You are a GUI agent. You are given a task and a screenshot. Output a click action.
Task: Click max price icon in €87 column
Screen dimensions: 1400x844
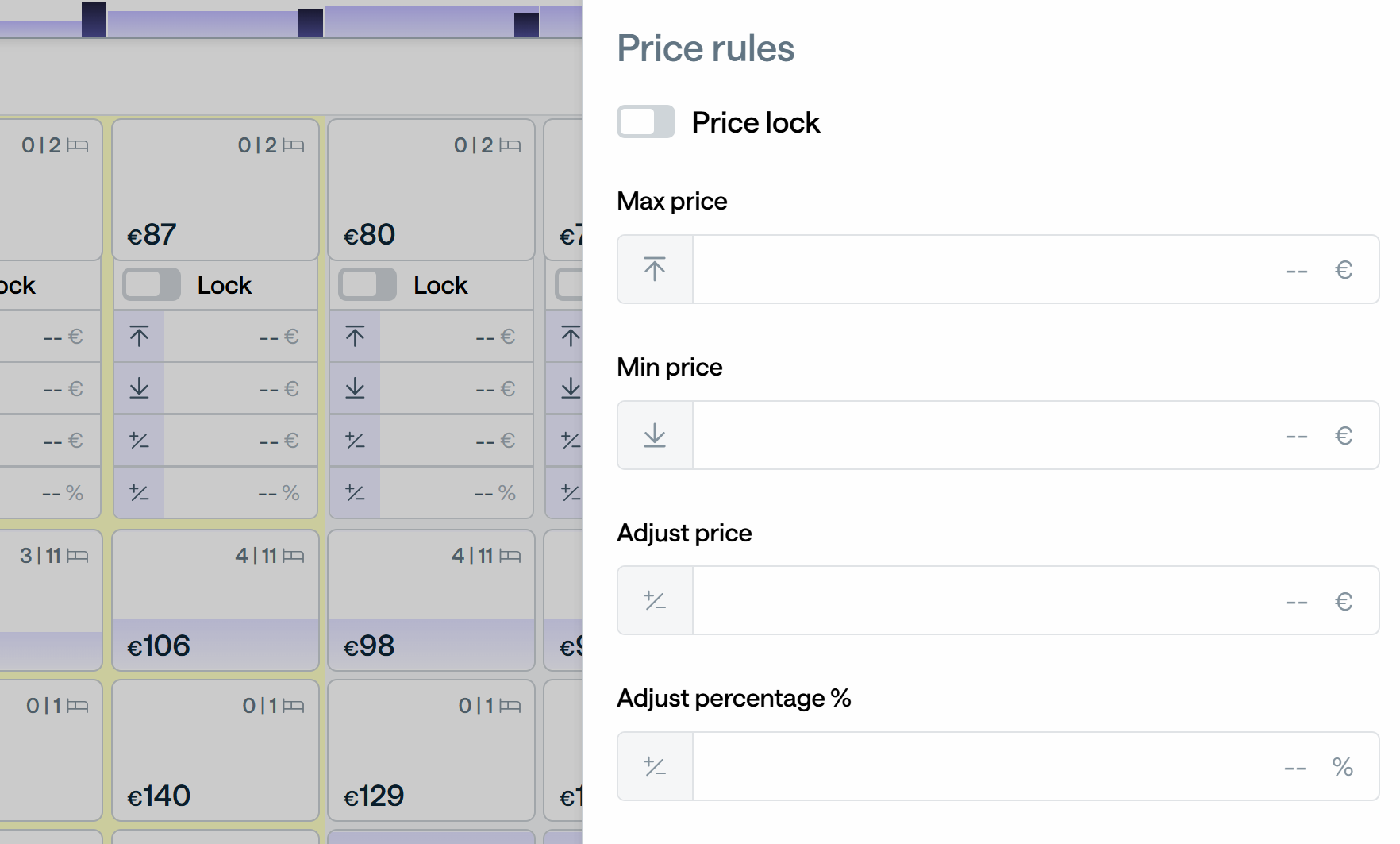139,337
